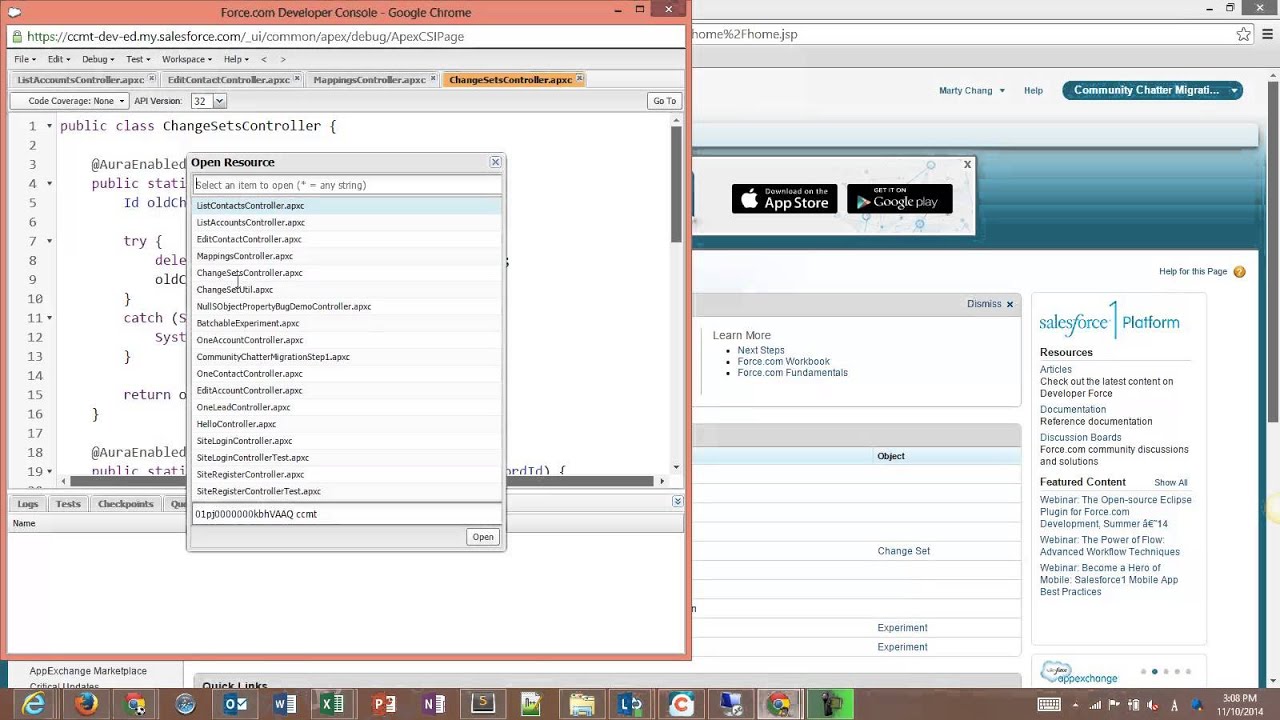Select ChangeSetUtil.apxc in the list
This screenshot has width=1280, height=720.
tap(346, 290)
